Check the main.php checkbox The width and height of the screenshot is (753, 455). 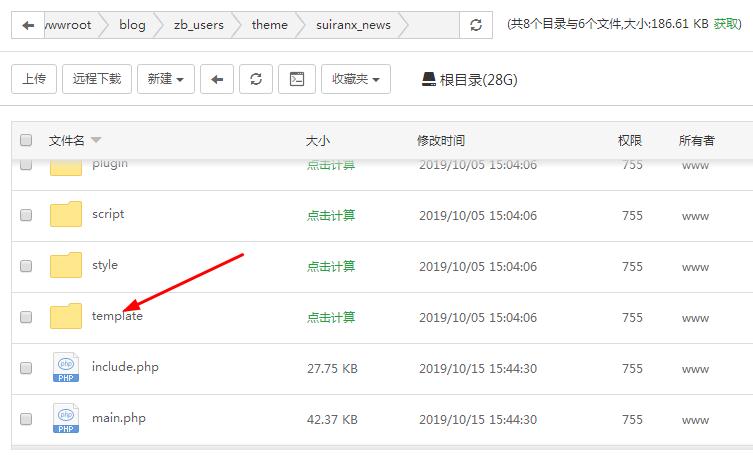click(x=26, y=419)
